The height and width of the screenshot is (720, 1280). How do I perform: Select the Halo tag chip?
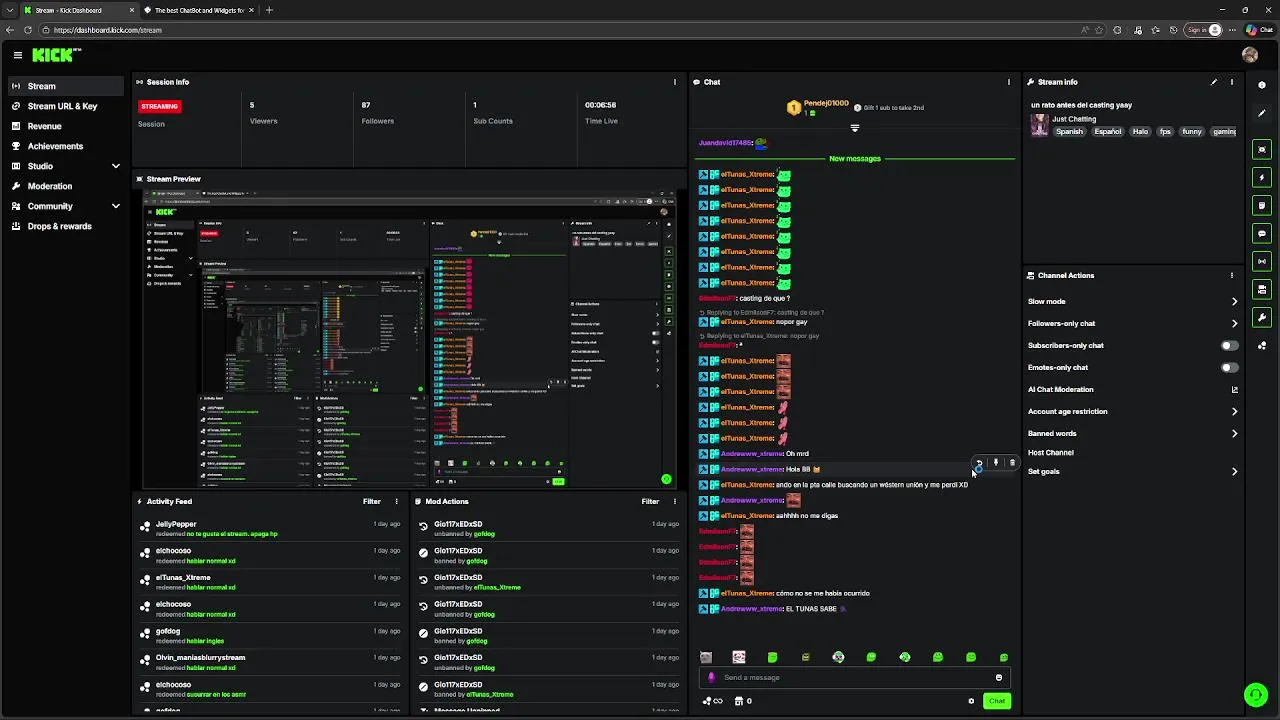tap(1140, 131)
